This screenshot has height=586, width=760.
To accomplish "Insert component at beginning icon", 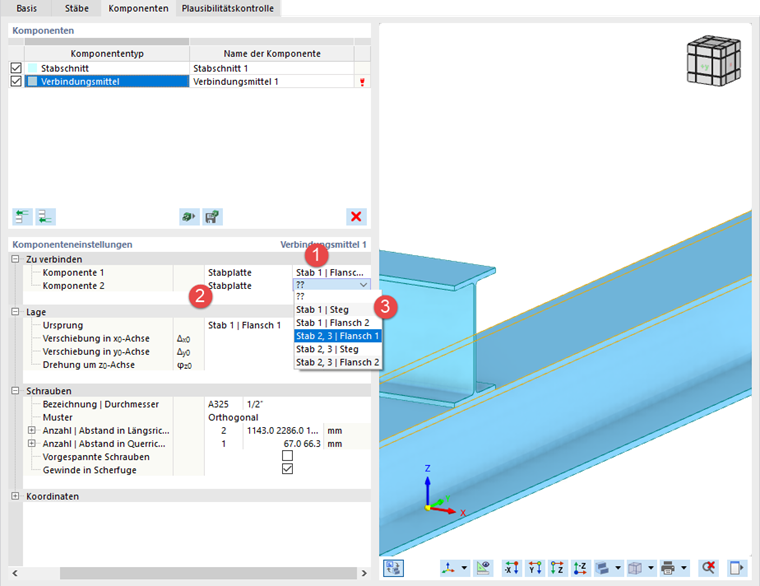I will [x=22, y=217].
